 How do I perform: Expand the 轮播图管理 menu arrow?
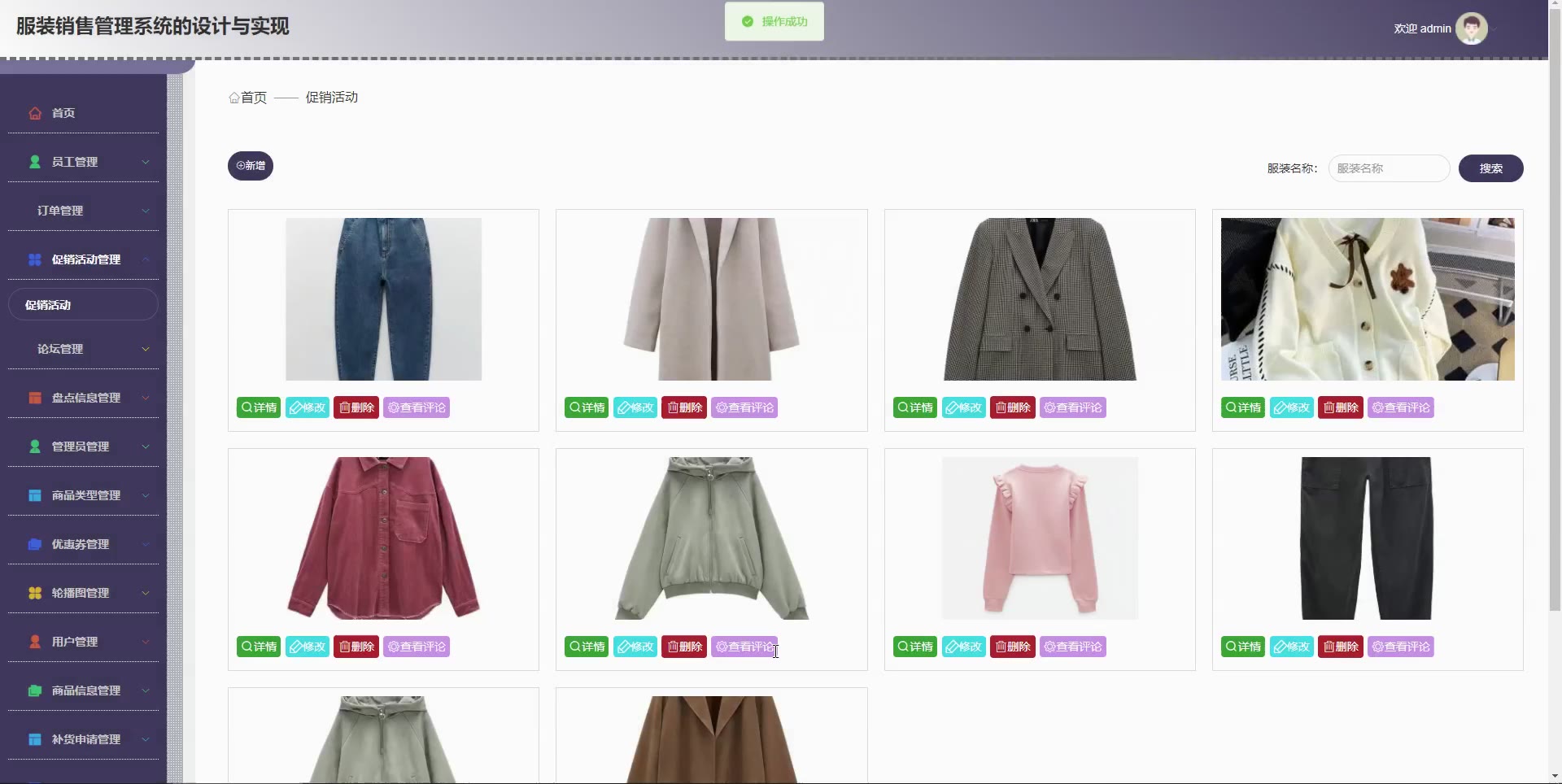(x=146, y=593)
